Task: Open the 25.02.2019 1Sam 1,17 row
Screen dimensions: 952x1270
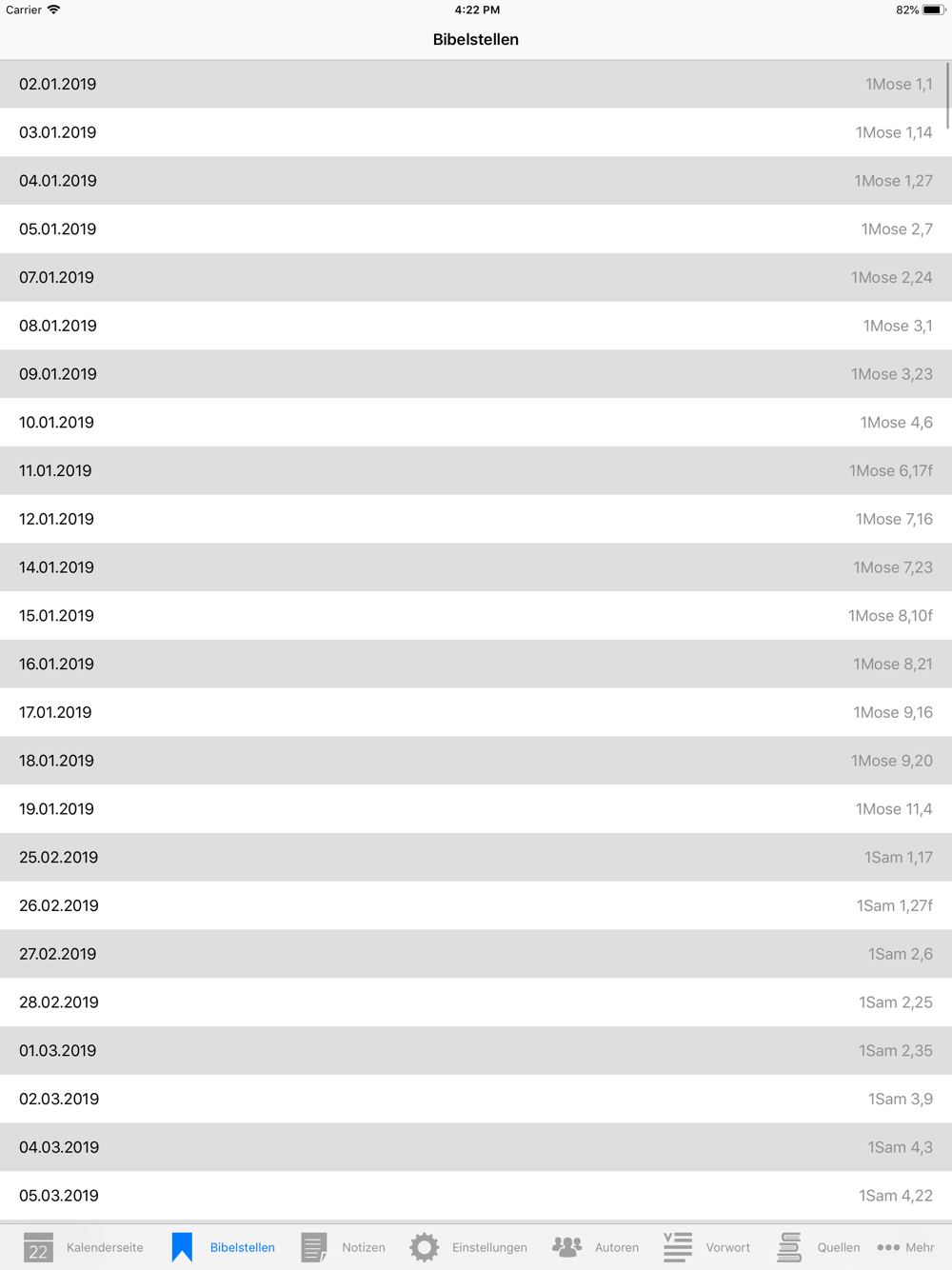Action: 476,857
